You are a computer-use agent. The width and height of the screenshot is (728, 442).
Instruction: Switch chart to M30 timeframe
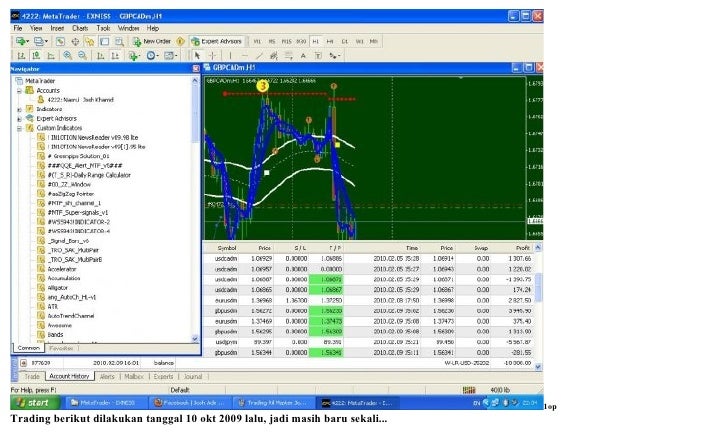[x=301, y=41]
